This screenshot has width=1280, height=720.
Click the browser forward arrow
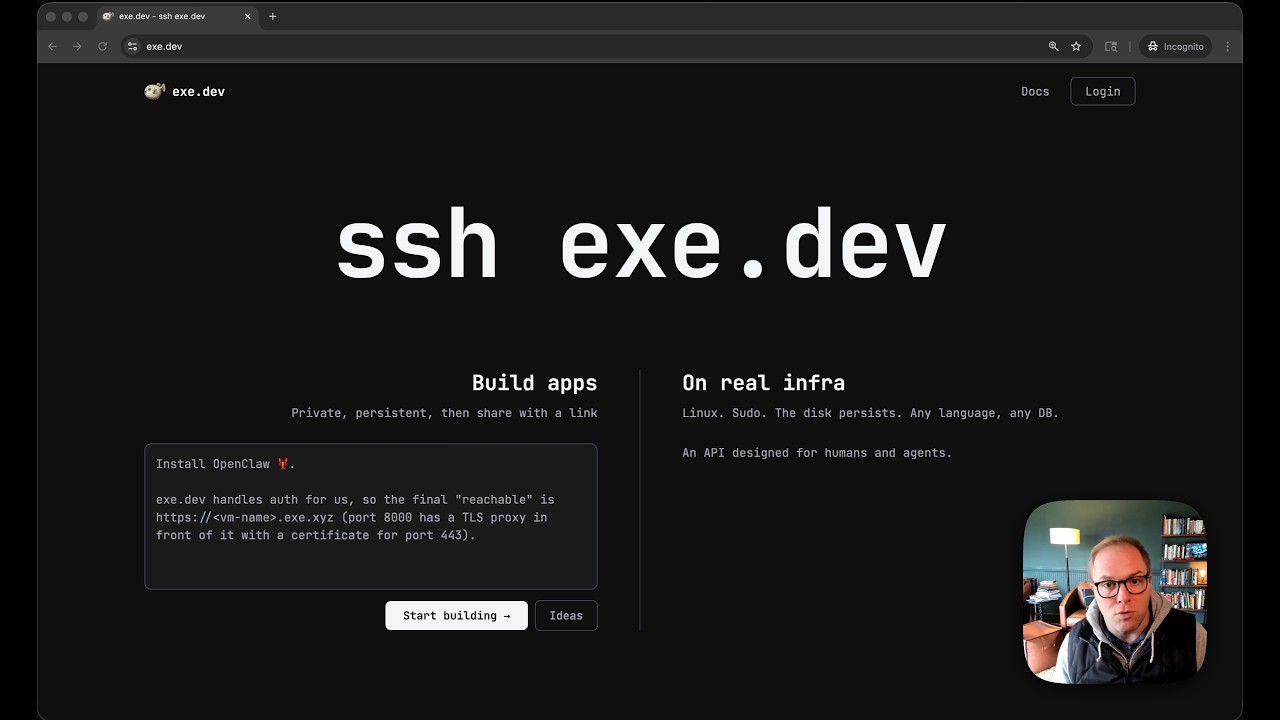tap(77, 46)
